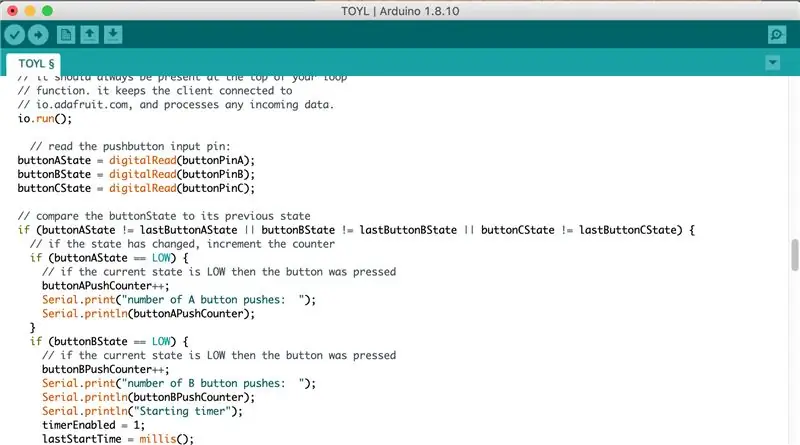
Task: Minimize the window using the yellow button
Action: 30,10
